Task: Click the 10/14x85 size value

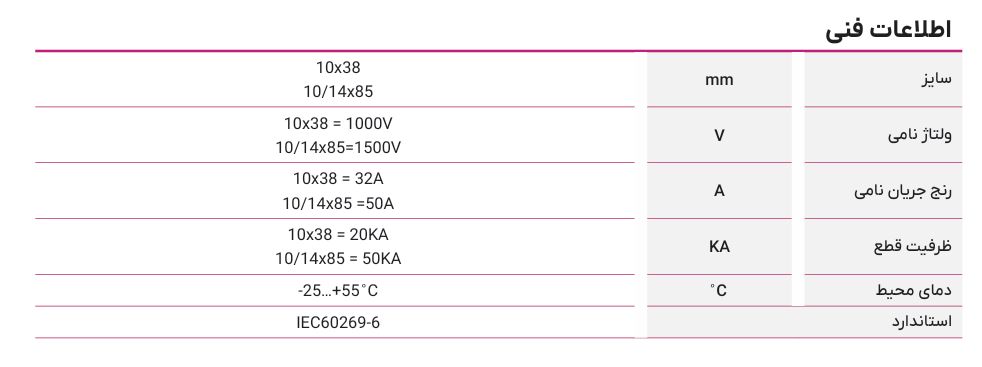Action: (338, 91)
